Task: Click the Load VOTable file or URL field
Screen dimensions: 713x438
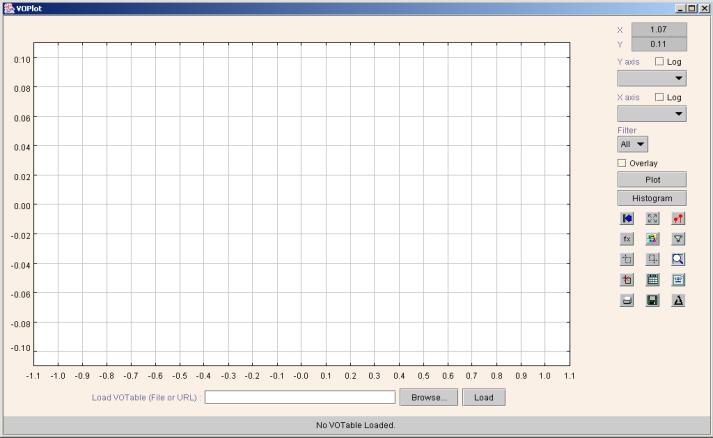Action: point(300,397)
